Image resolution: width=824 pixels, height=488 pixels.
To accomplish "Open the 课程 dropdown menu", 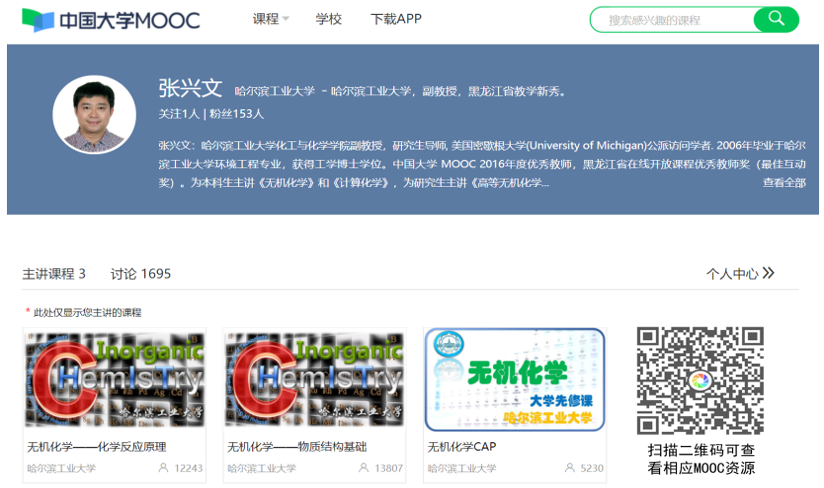I will tap(271, 19).
